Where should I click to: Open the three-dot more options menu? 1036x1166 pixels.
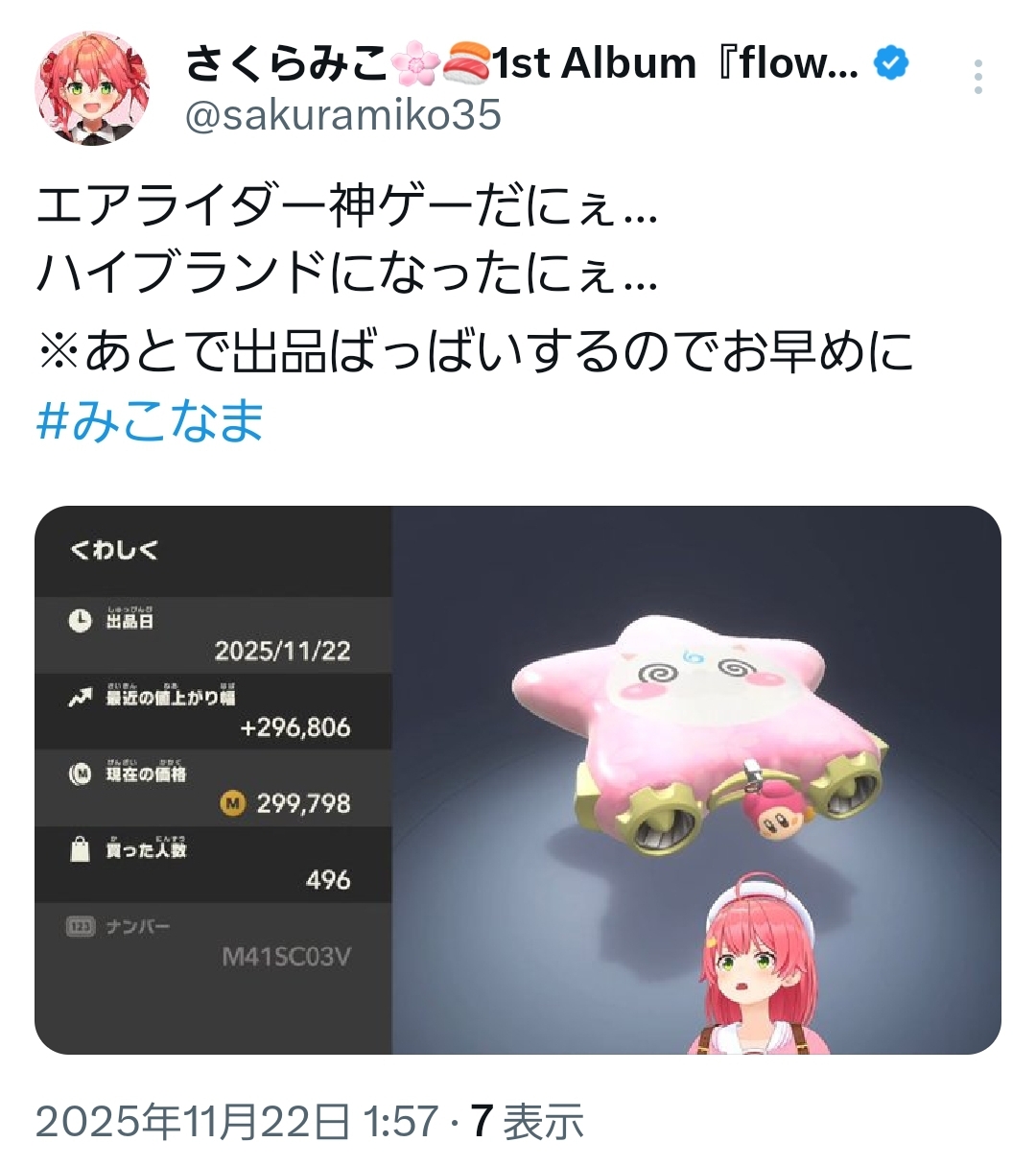pyautogui.click(x=977, y=77)
